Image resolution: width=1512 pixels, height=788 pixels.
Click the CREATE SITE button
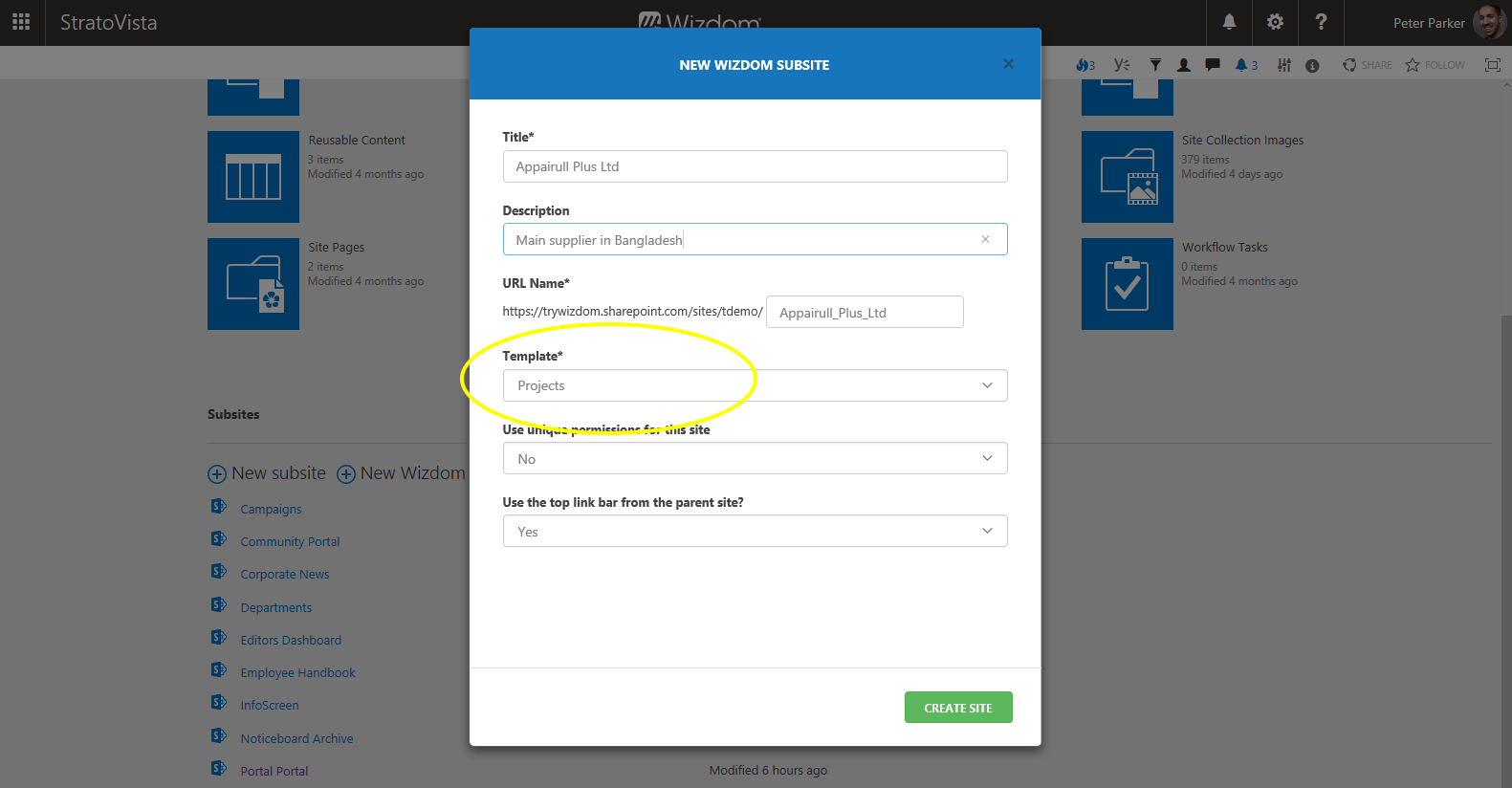(x=958, y=708)
